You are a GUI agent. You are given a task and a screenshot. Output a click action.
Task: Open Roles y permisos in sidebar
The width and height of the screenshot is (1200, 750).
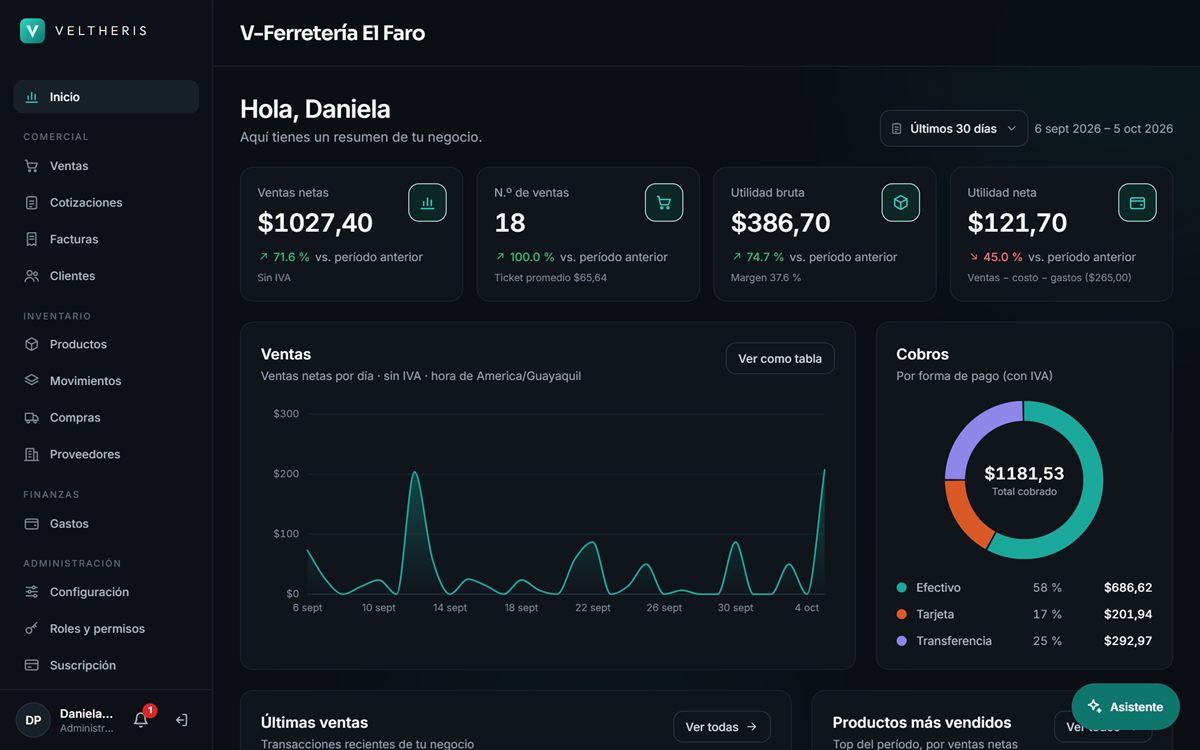(106, 629)
